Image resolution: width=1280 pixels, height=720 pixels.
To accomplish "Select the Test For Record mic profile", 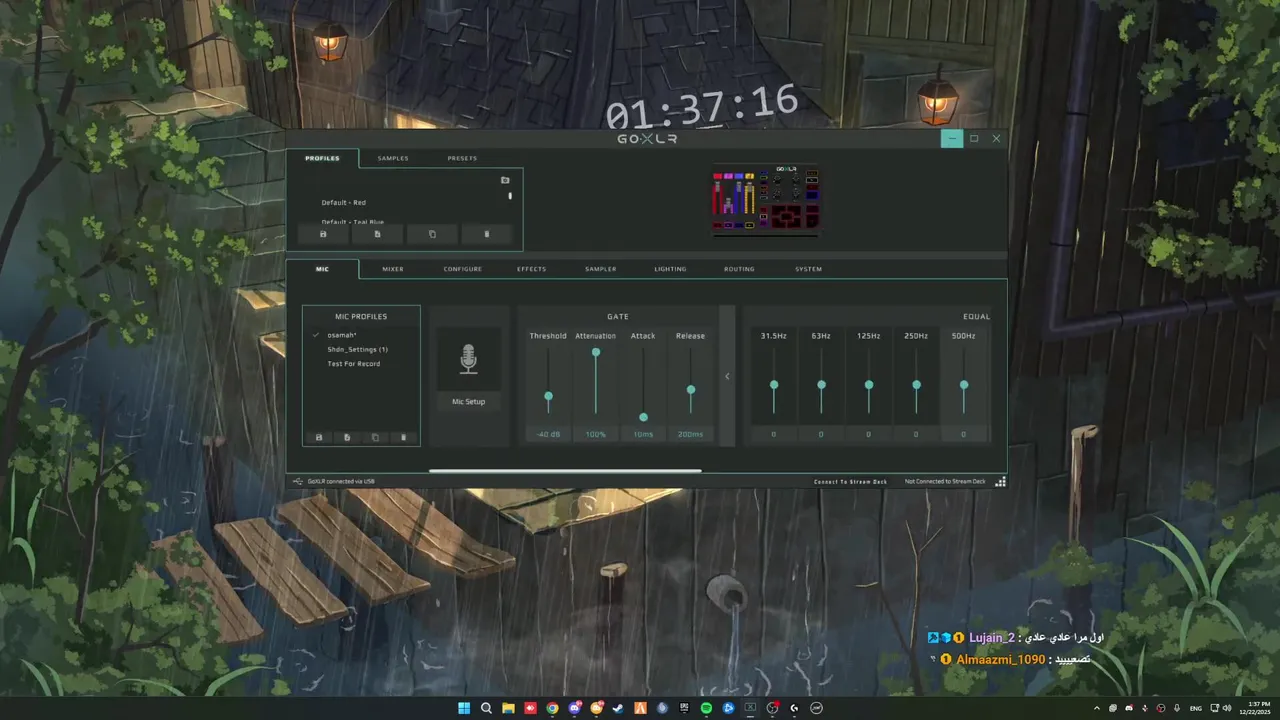I will coord(354,364).
